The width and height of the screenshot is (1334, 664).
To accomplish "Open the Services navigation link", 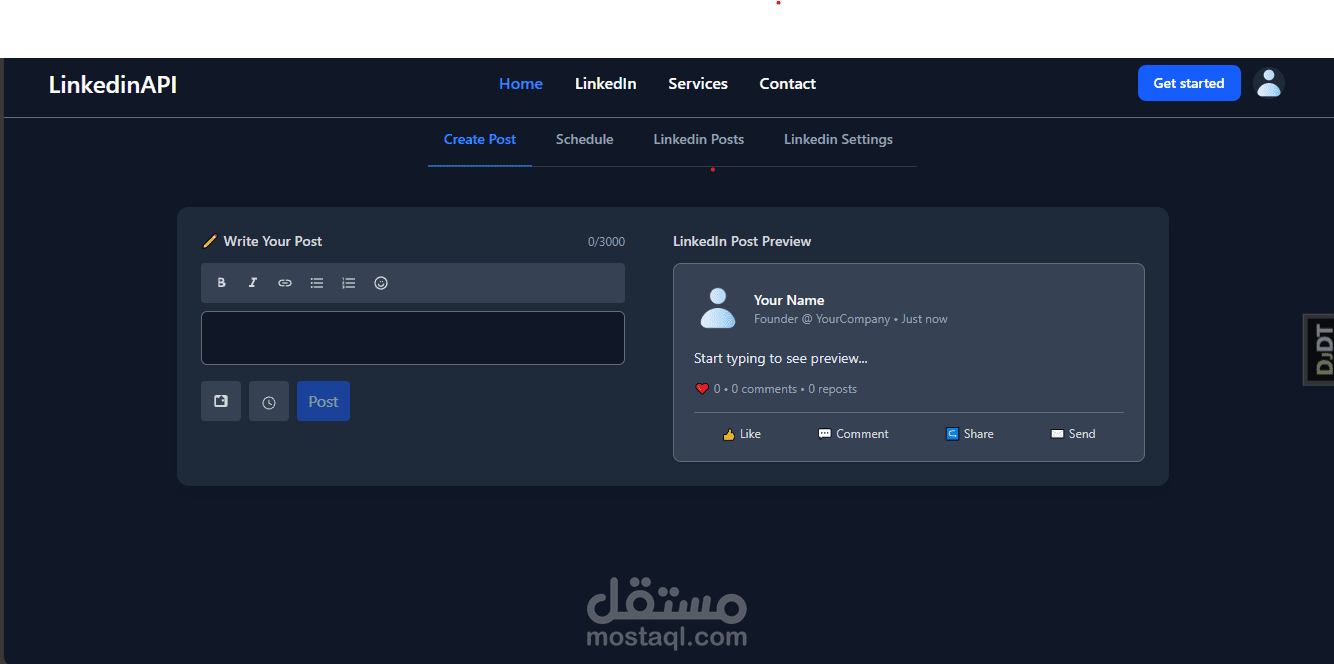I will [x=698, y=84].
